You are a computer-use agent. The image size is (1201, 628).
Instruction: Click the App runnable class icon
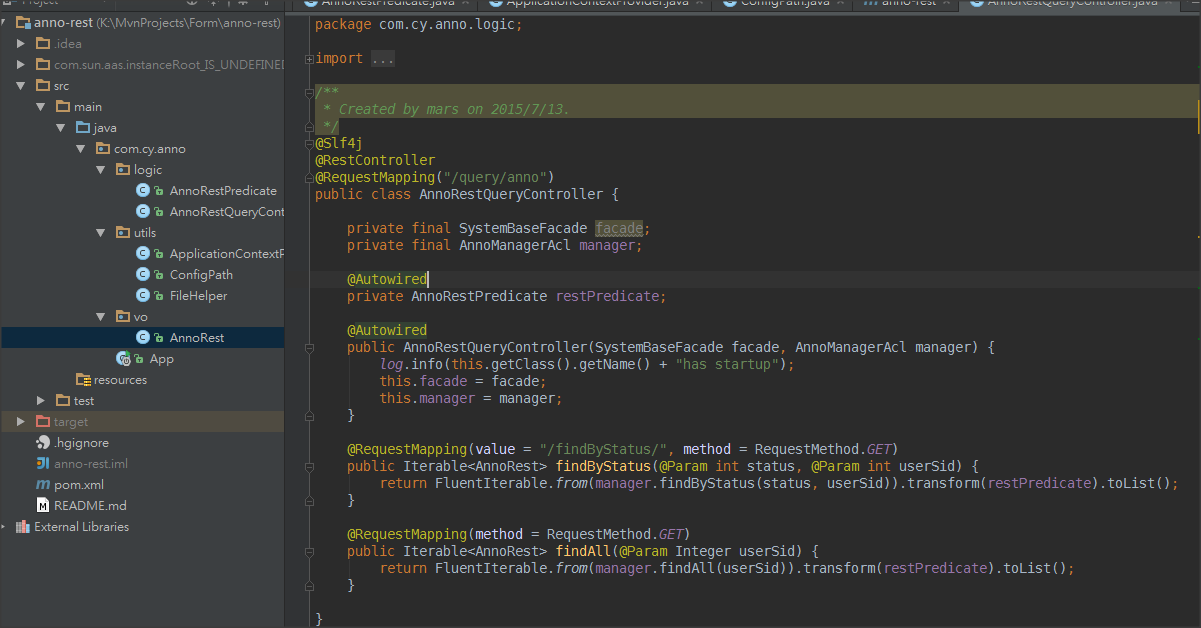123,358
